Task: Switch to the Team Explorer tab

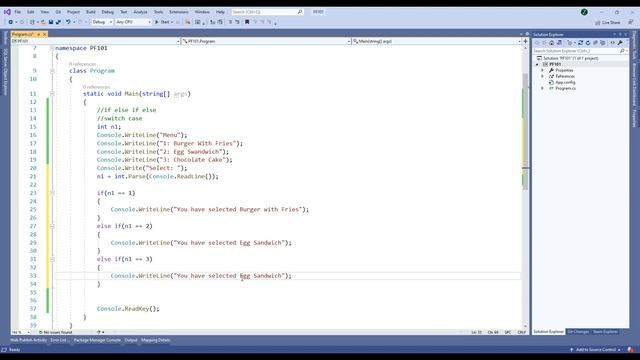Action: tap(605, 332)
